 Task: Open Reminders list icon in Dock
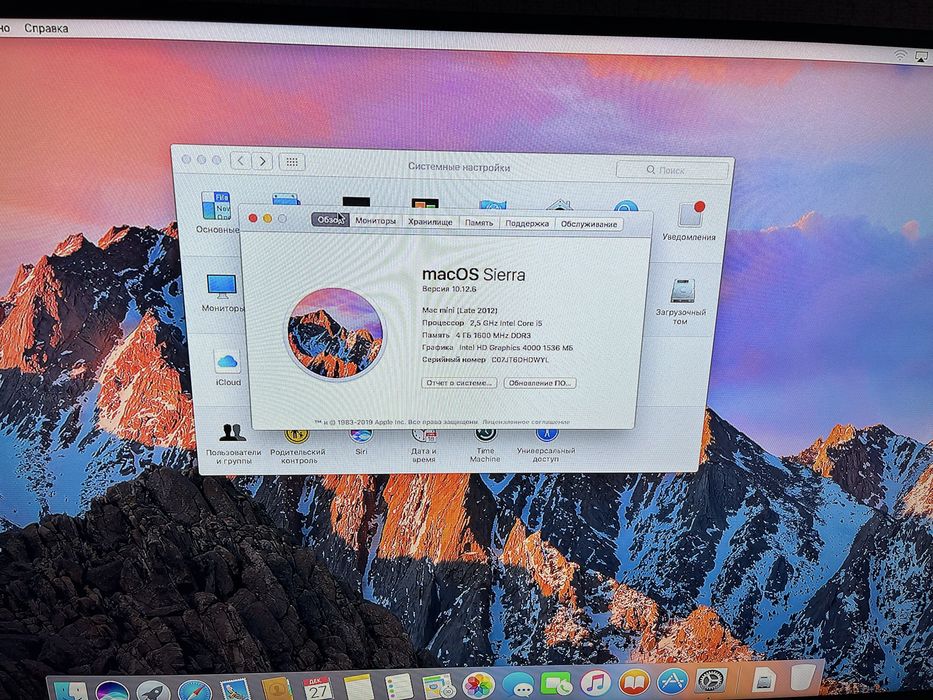click(x=399, y=686)
